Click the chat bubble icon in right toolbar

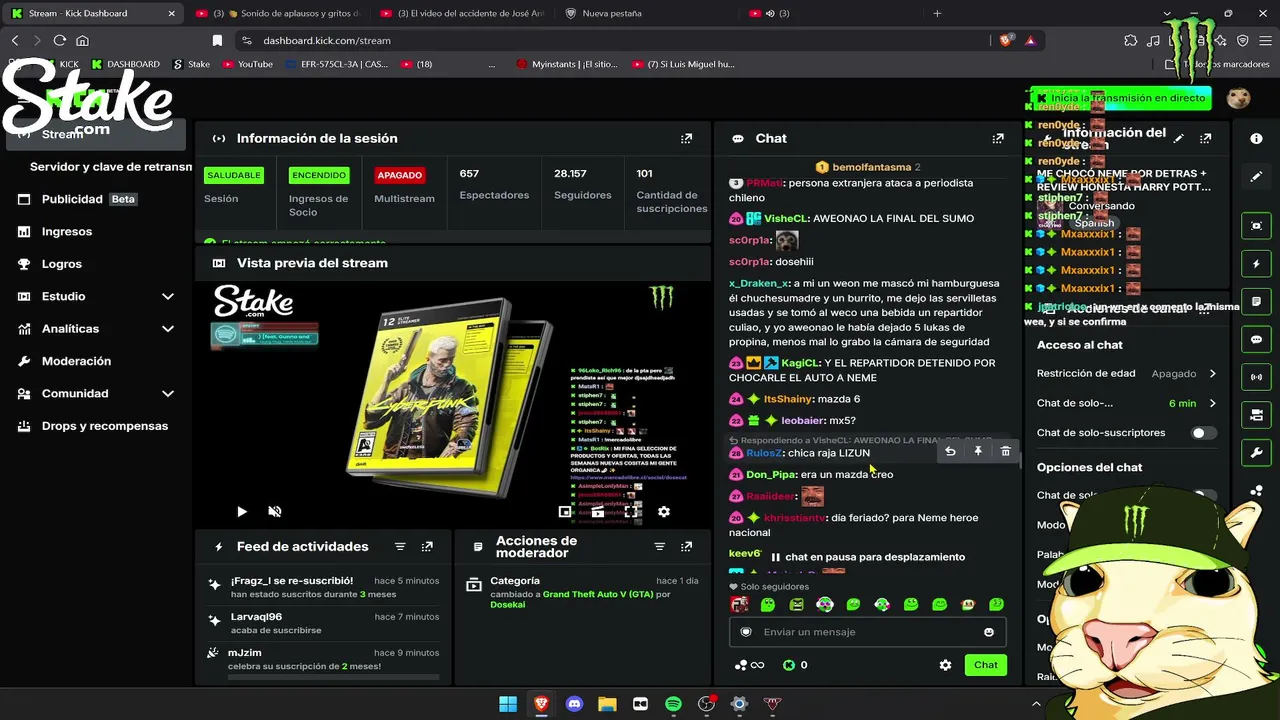[1256, 339]
